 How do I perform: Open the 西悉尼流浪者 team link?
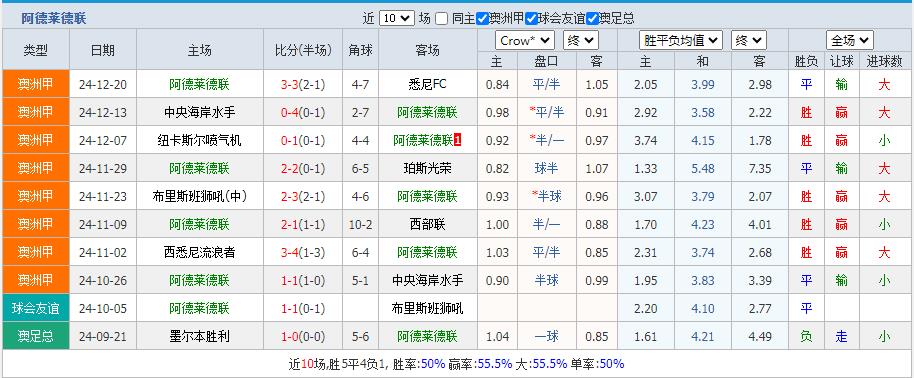pyautogui.click(x=199, y=252)
